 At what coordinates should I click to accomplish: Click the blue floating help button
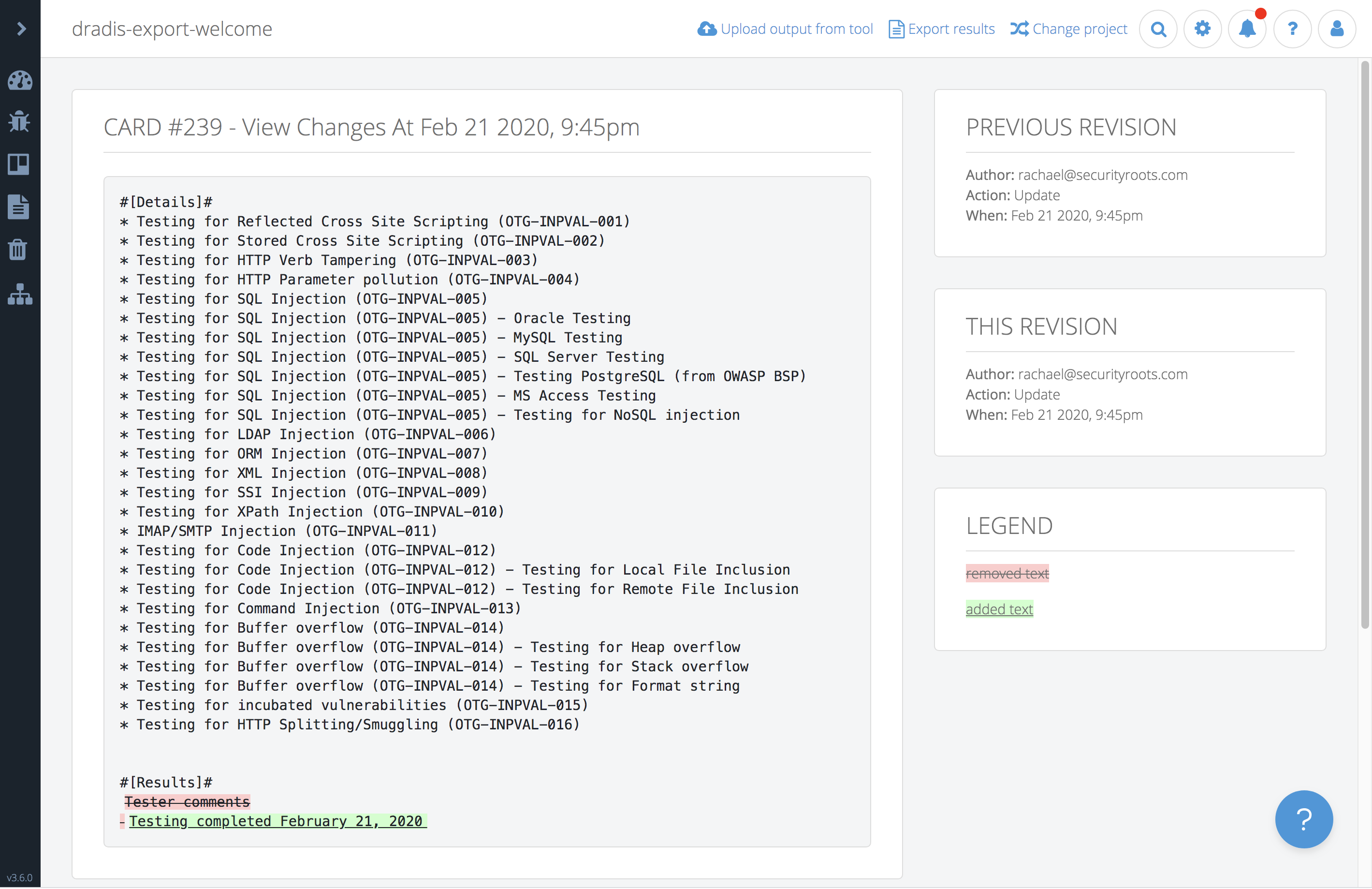click(1304, 818)
